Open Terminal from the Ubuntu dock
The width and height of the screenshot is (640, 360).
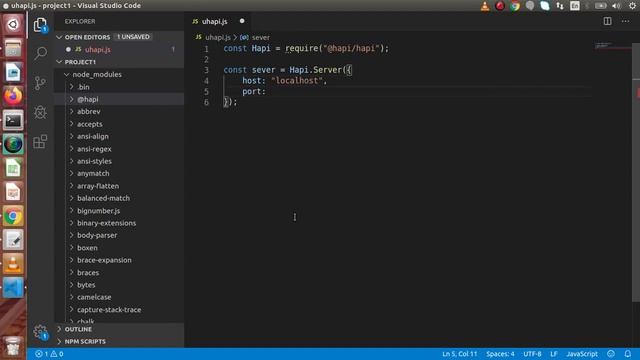[x=13, y=120]
